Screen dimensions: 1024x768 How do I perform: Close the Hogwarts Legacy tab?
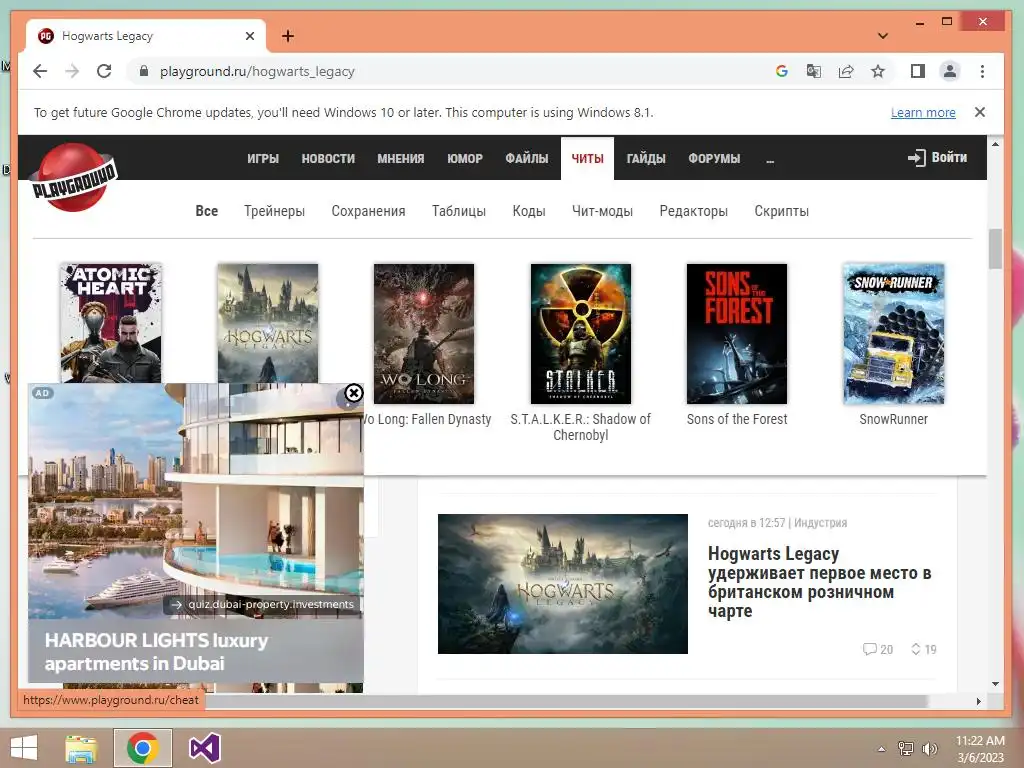pyautogui.click(x=249, y=36)
